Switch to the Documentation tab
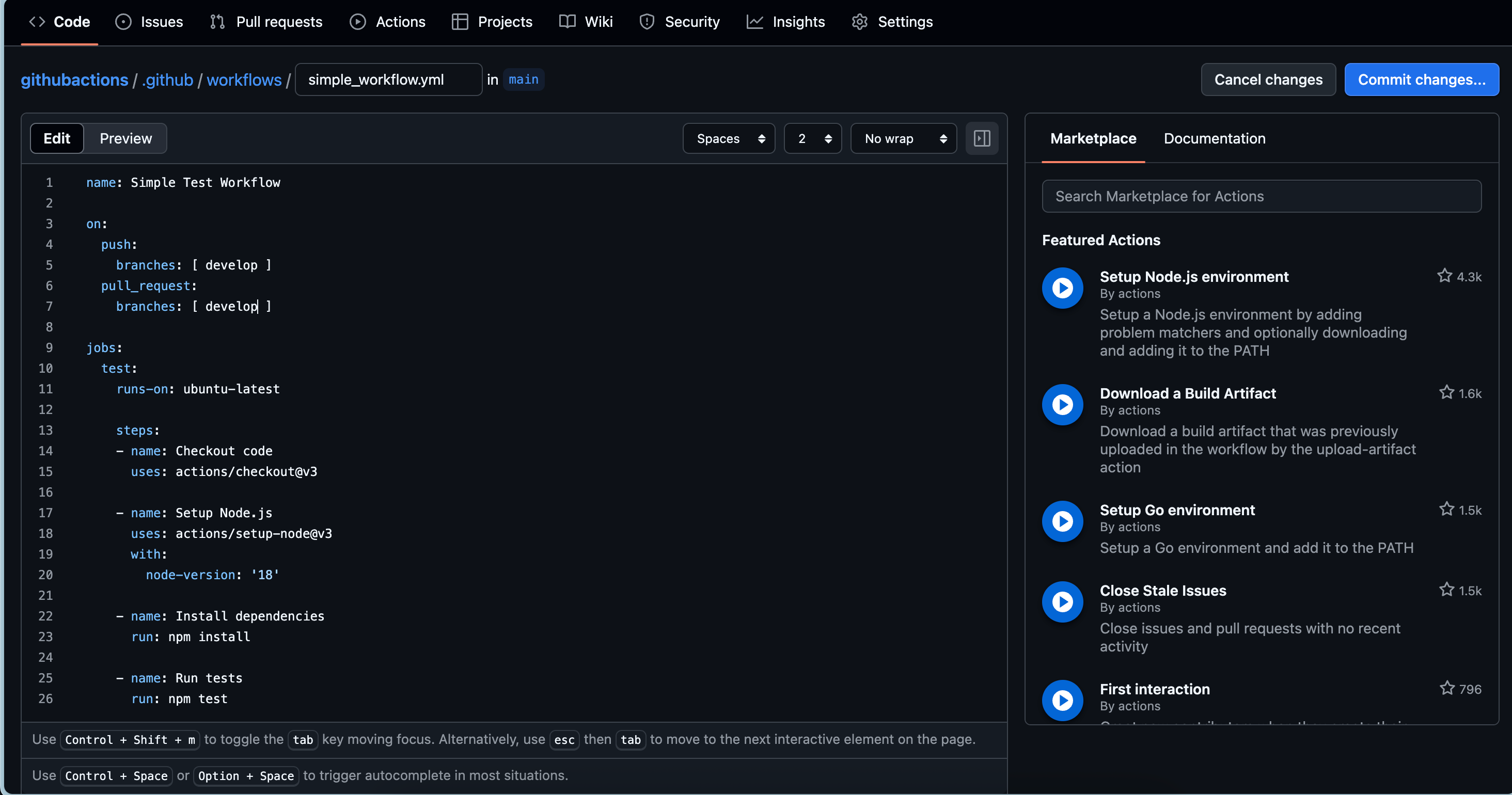 [1214, 138]
